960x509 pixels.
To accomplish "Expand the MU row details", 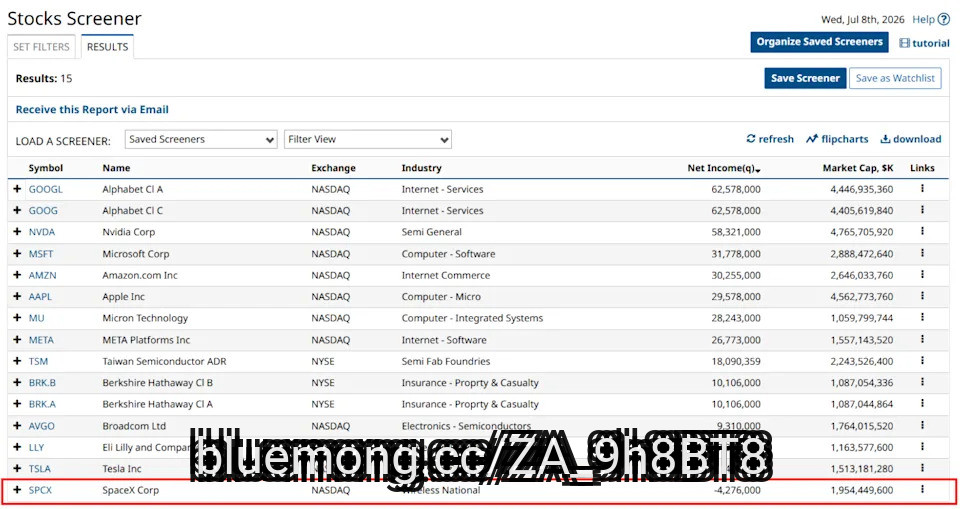I will tap(17, 318).
